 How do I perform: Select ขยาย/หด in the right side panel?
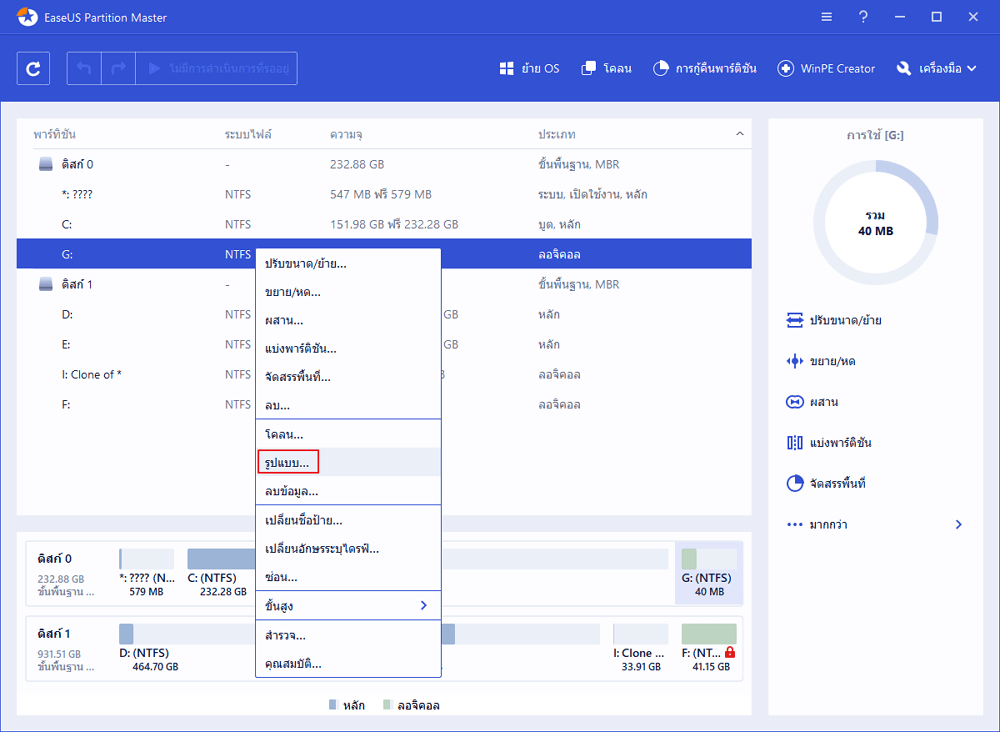pyautogui.click(x=821, y=361)
